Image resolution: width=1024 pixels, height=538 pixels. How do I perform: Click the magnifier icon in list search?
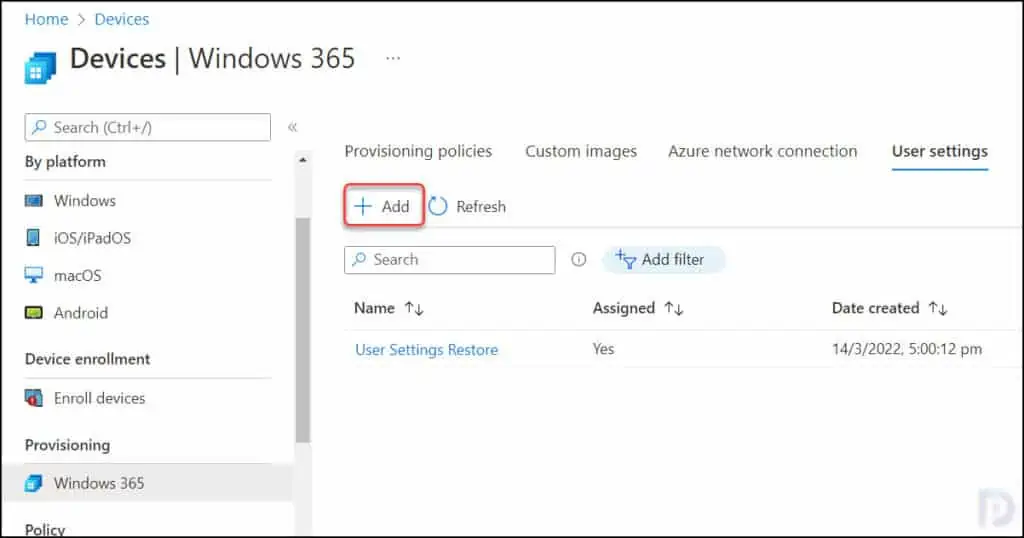359,259
